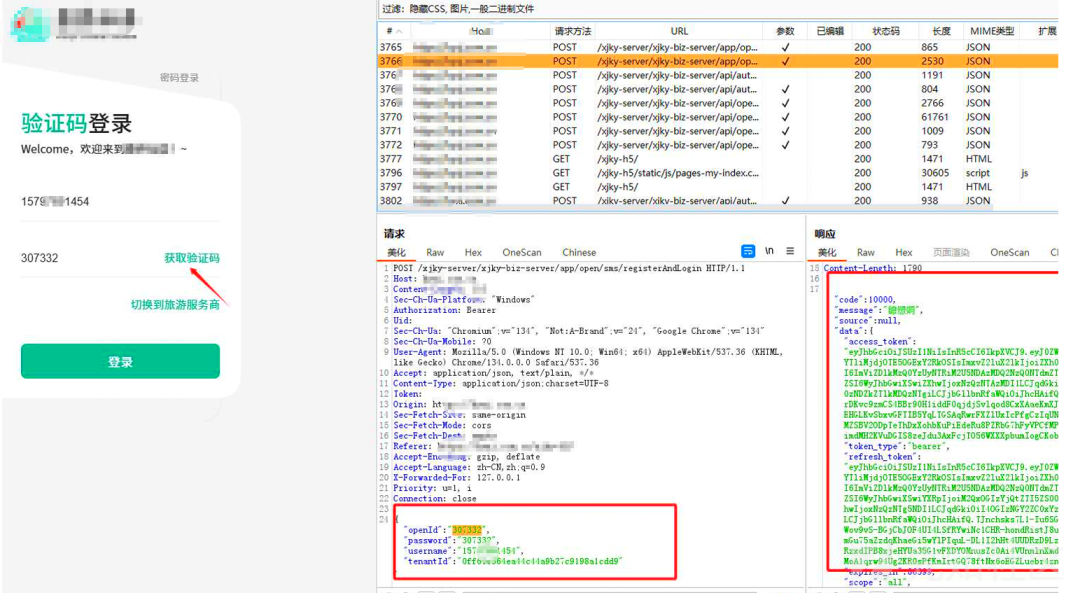Click 切换到旅游服务商 link

pyautogui.click(x=174, y=304)
